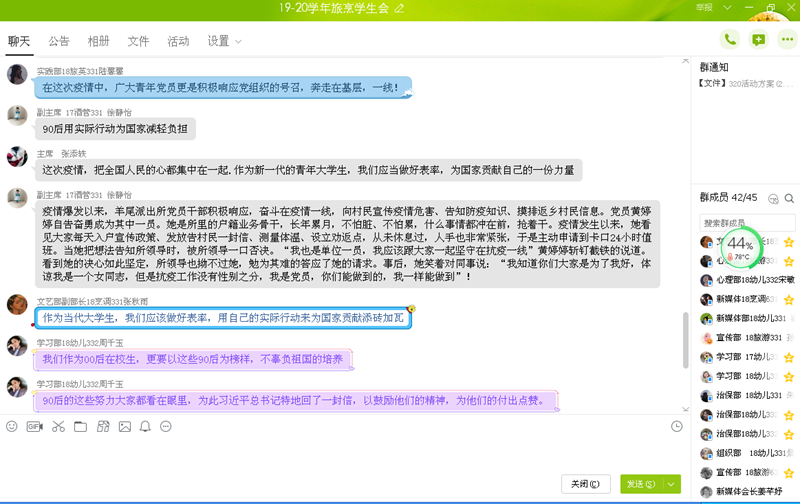Open the send picture icon
800x504 pixels.
(124, 427)
